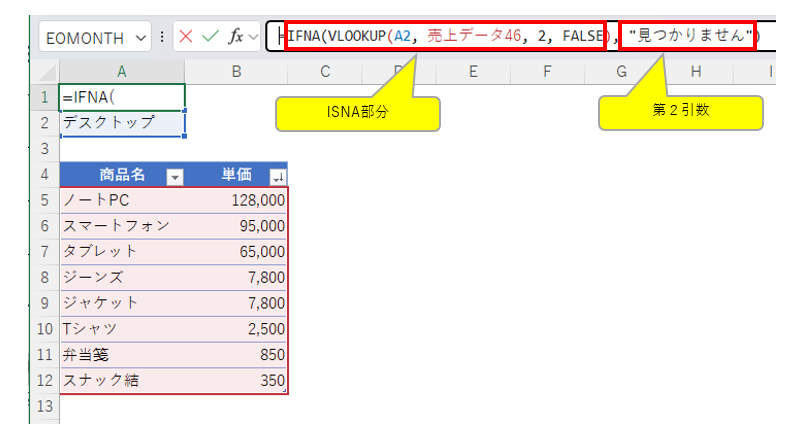Click cell A1 with =IFNA( formula
Screen dimensions: 812x442
click(x=122, y=98)
